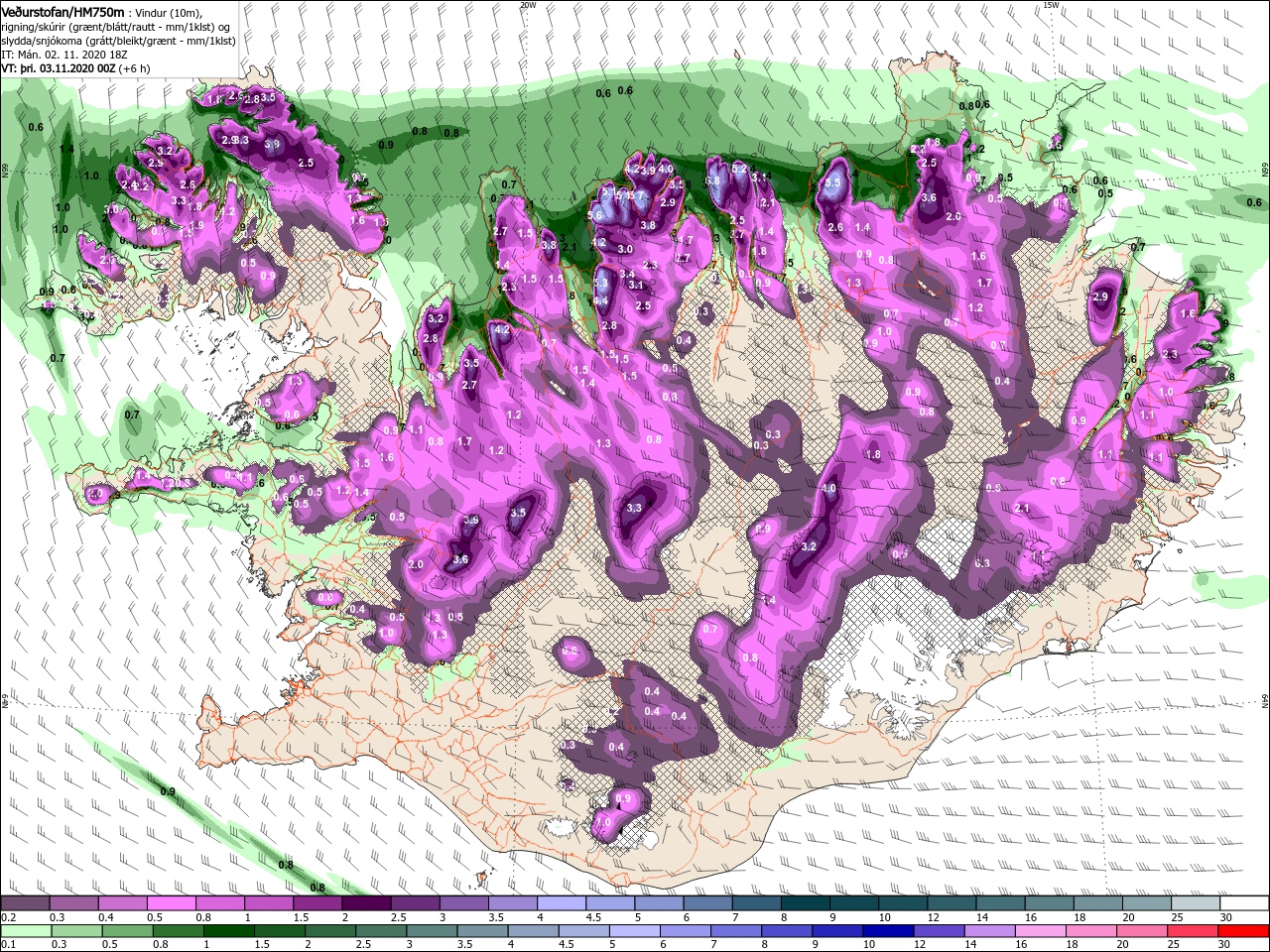Click the 5.5 precipitation value on the map
The width and height of the screenshot is (1270, 952).
click(x=833, y=183)
